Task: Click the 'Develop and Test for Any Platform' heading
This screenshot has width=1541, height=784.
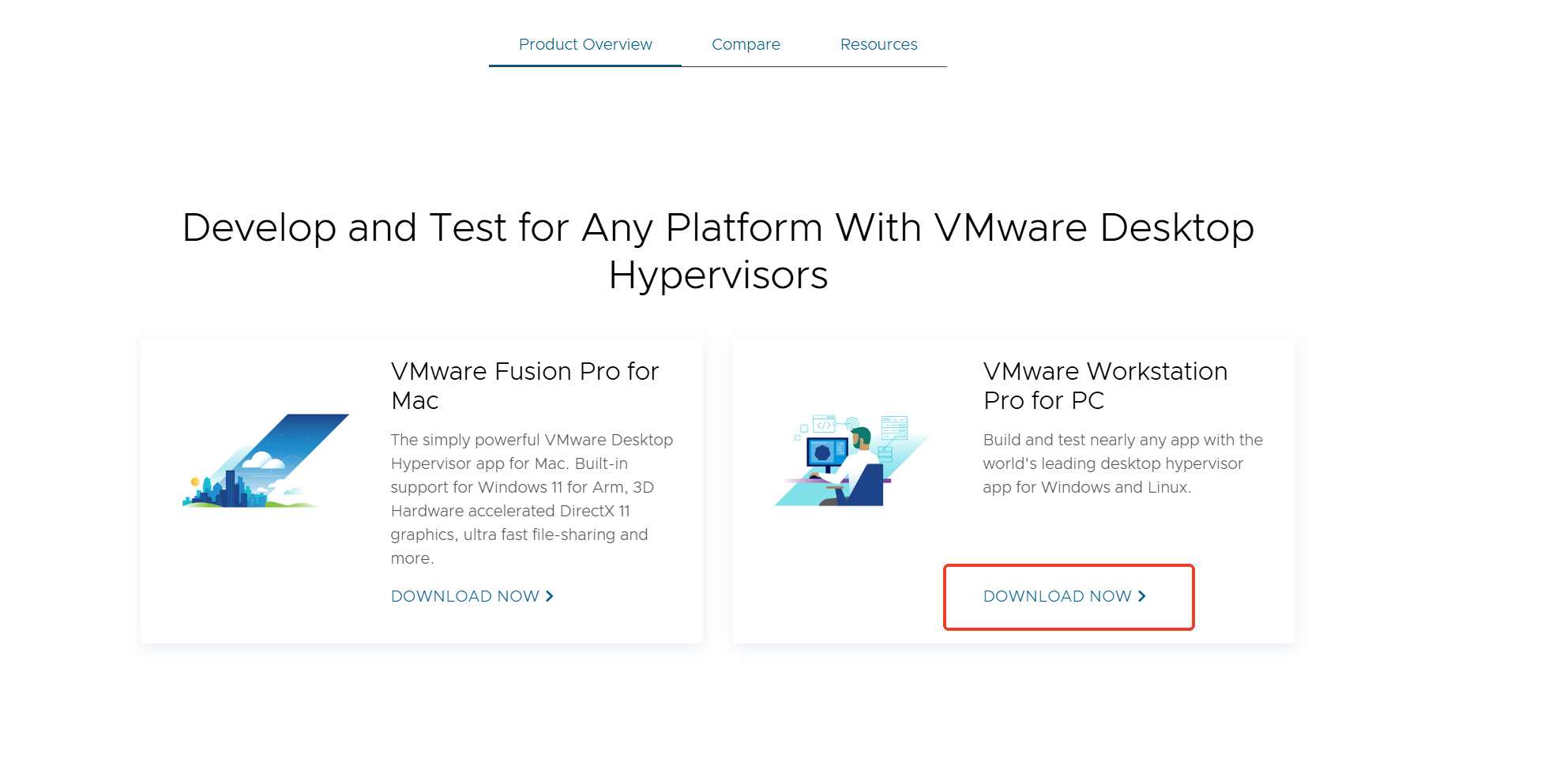Action: [x=718, y=251]
